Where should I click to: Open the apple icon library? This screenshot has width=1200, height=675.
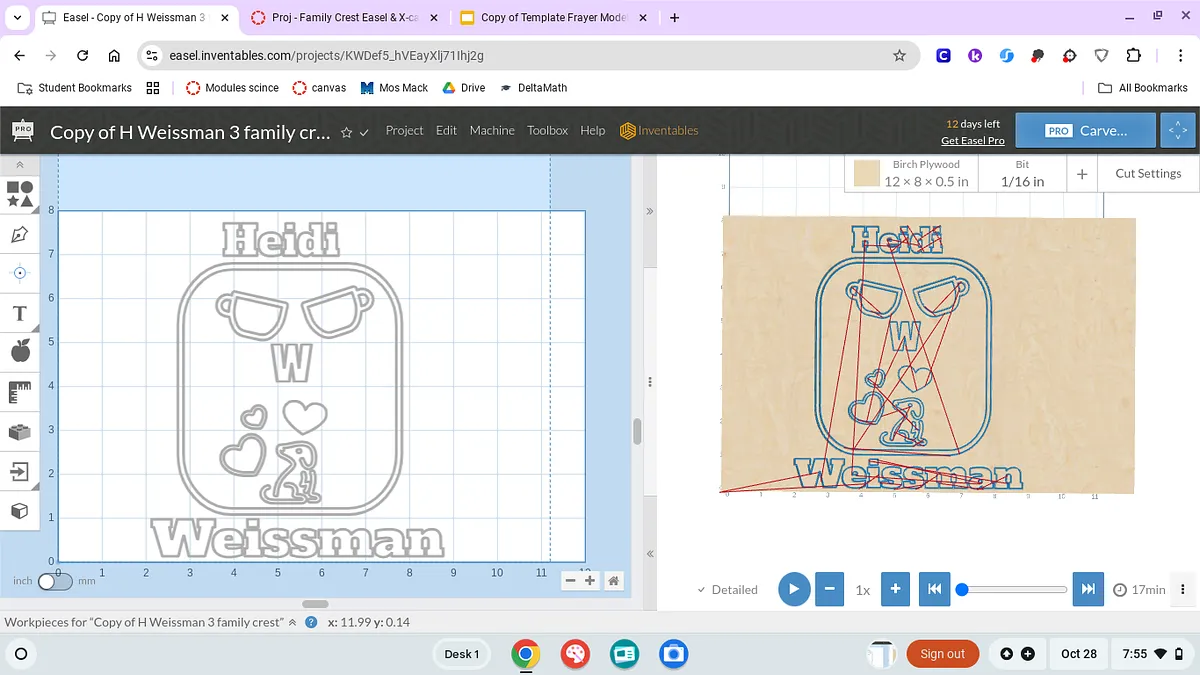click(19, 351)
